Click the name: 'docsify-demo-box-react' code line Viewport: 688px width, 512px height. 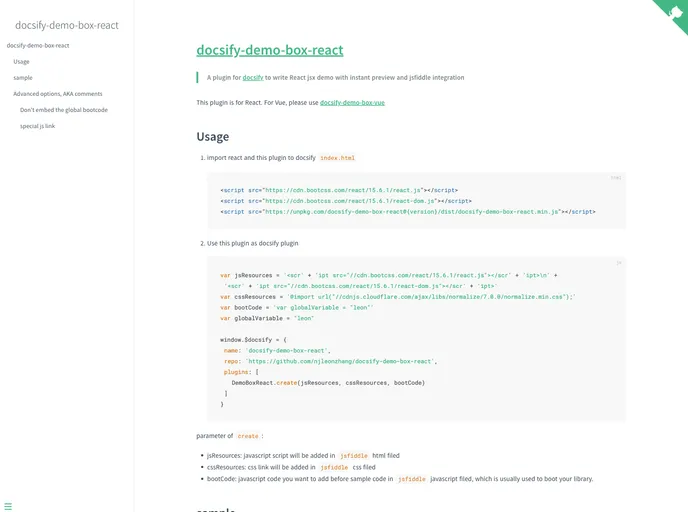click(277, 351)
